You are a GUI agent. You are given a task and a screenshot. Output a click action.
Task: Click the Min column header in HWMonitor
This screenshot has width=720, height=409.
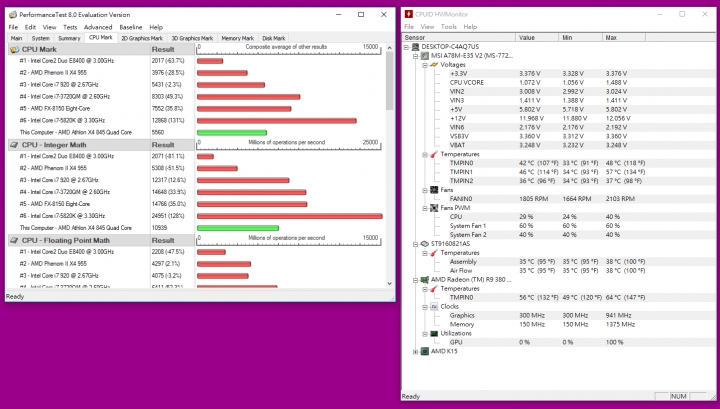[x=580, y=38]
